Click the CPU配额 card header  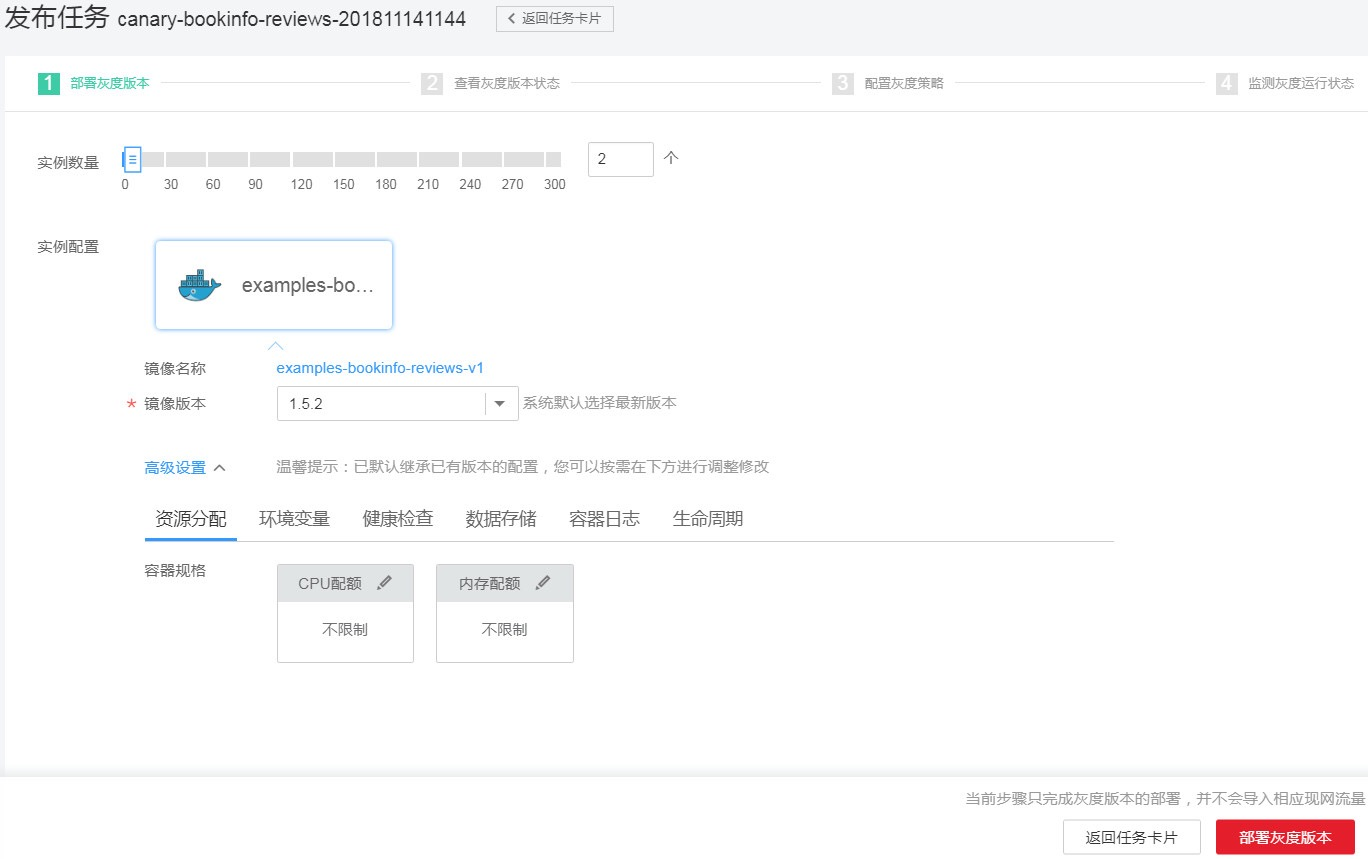pos(345,583)
